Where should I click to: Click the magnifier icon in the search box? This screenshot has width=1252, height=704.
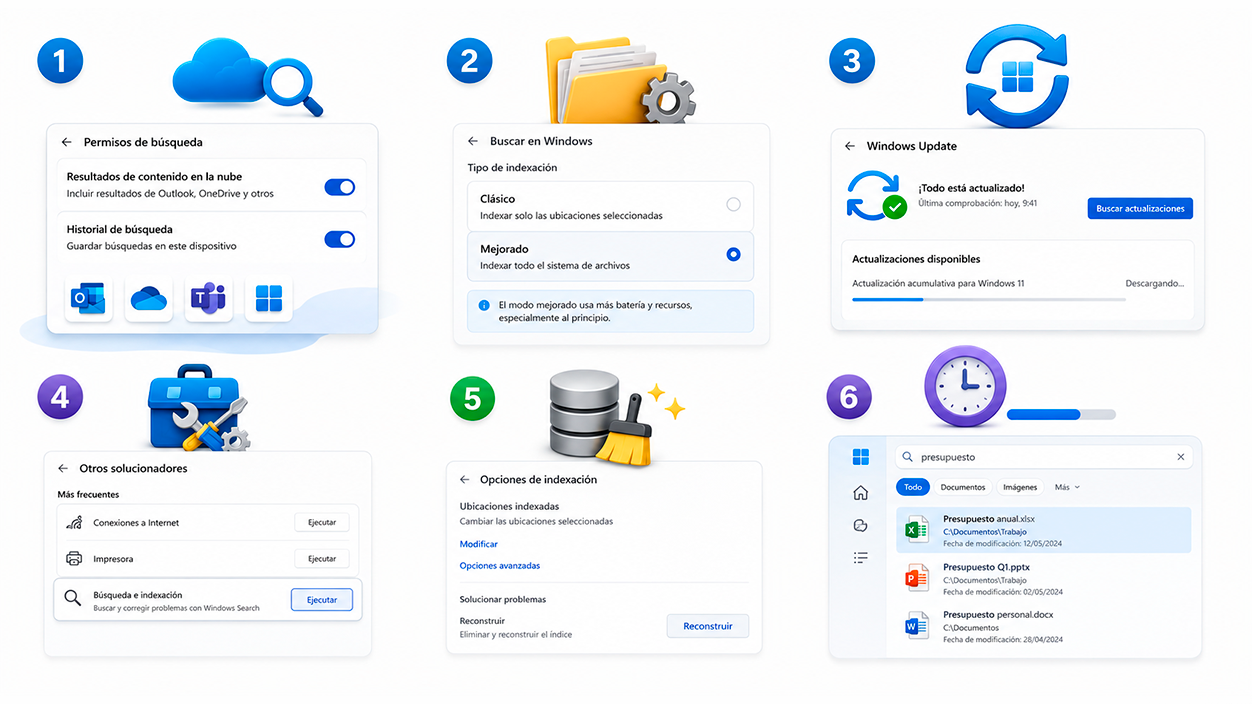(x=908, y=457)
